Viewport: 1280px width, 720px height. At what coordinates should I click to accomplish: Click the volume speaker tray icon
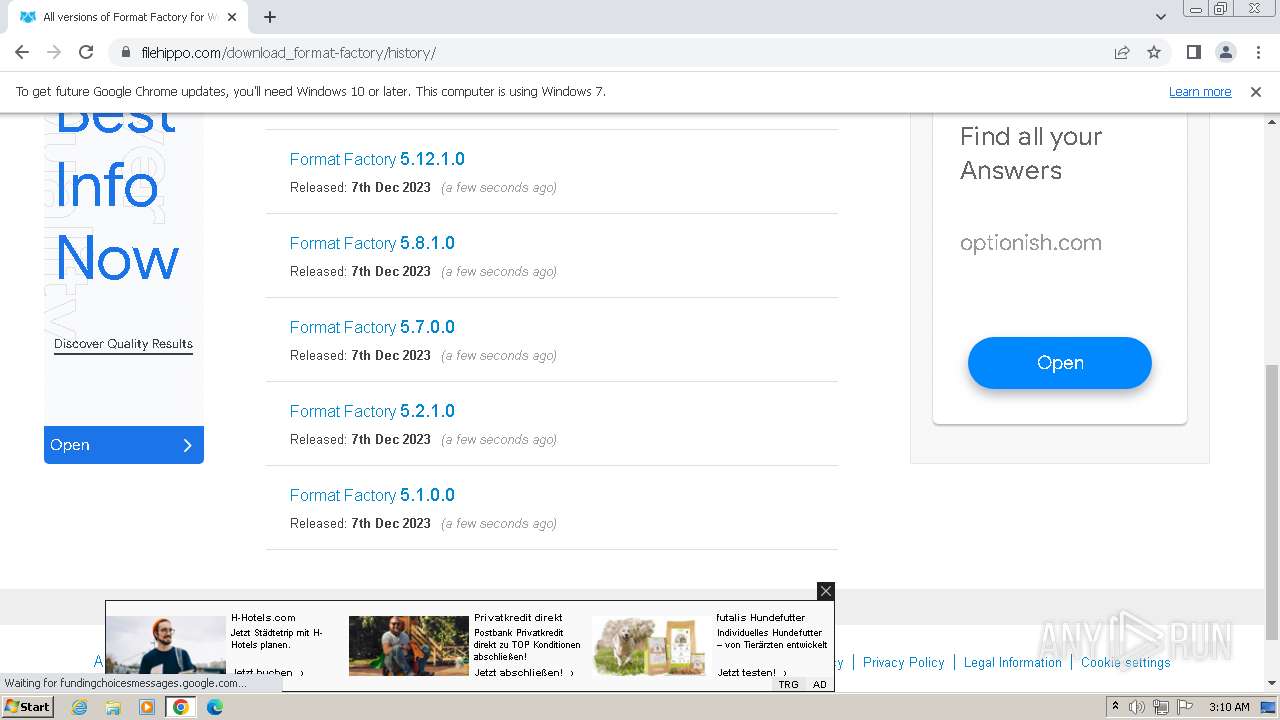(1137, 707)
